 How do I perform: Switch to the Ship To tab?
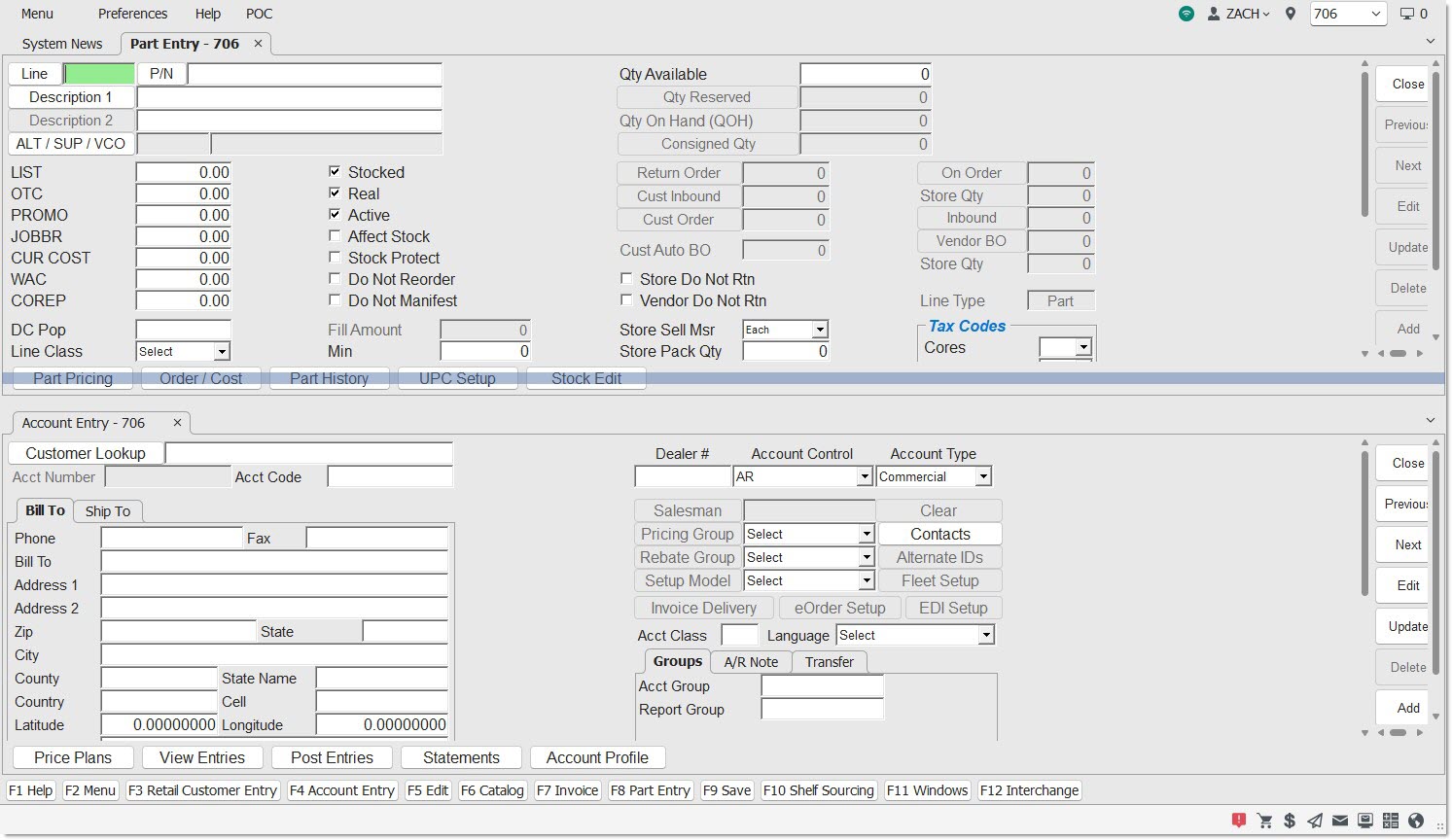coord(107,511)
